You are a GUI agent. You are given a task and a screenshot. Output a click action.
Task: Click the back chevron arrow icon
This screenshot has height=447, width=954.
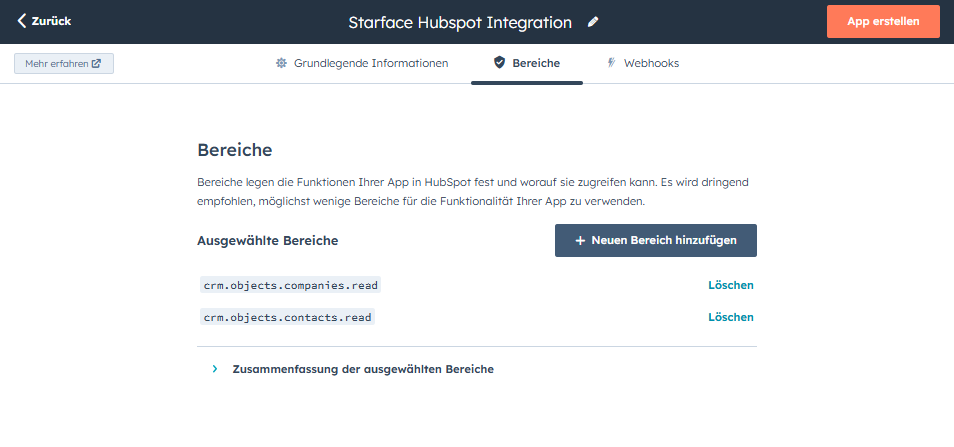[22, 21]
